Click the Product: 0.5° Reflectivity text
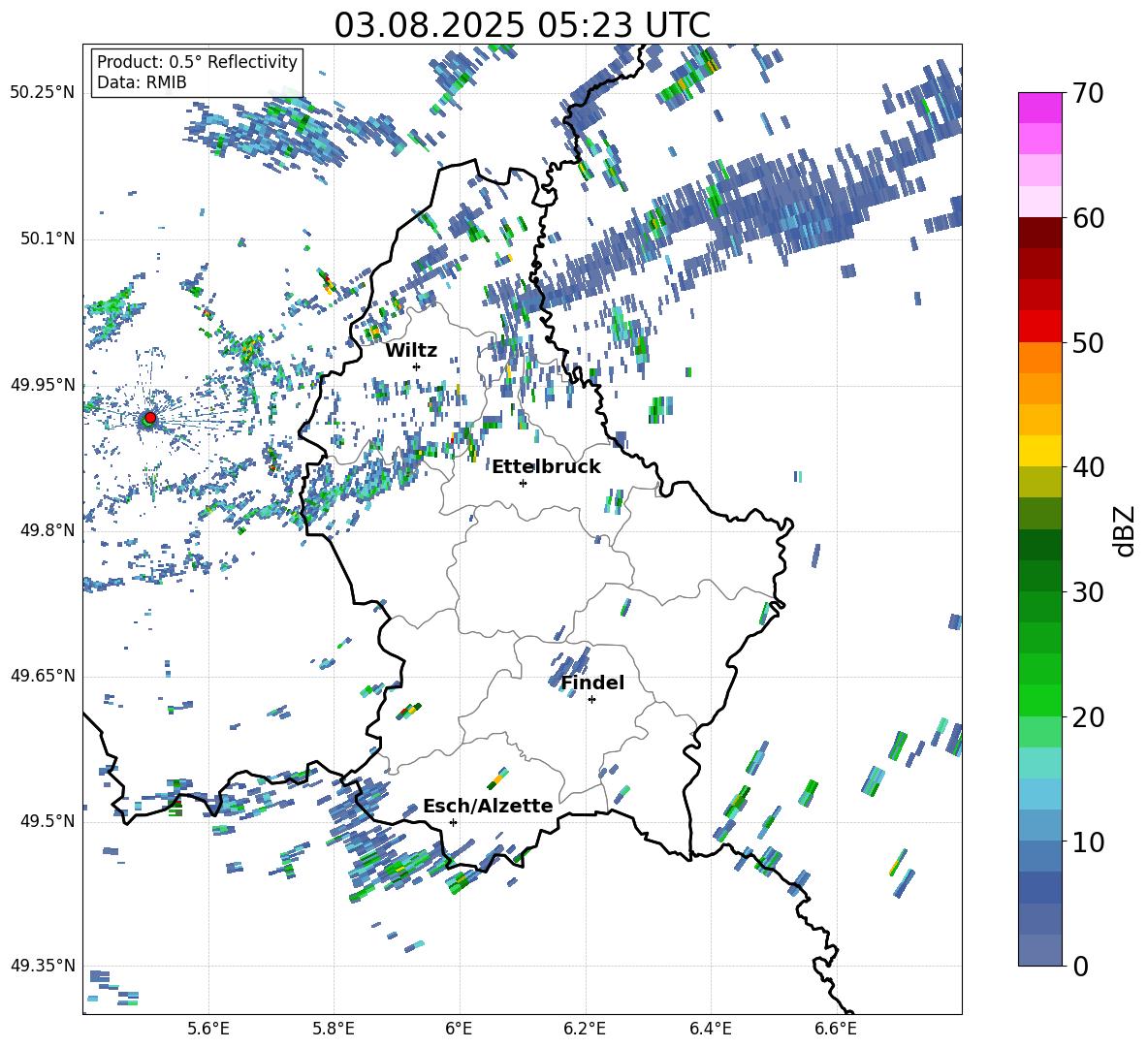Screen dimensions: 1148x1048 197,61
